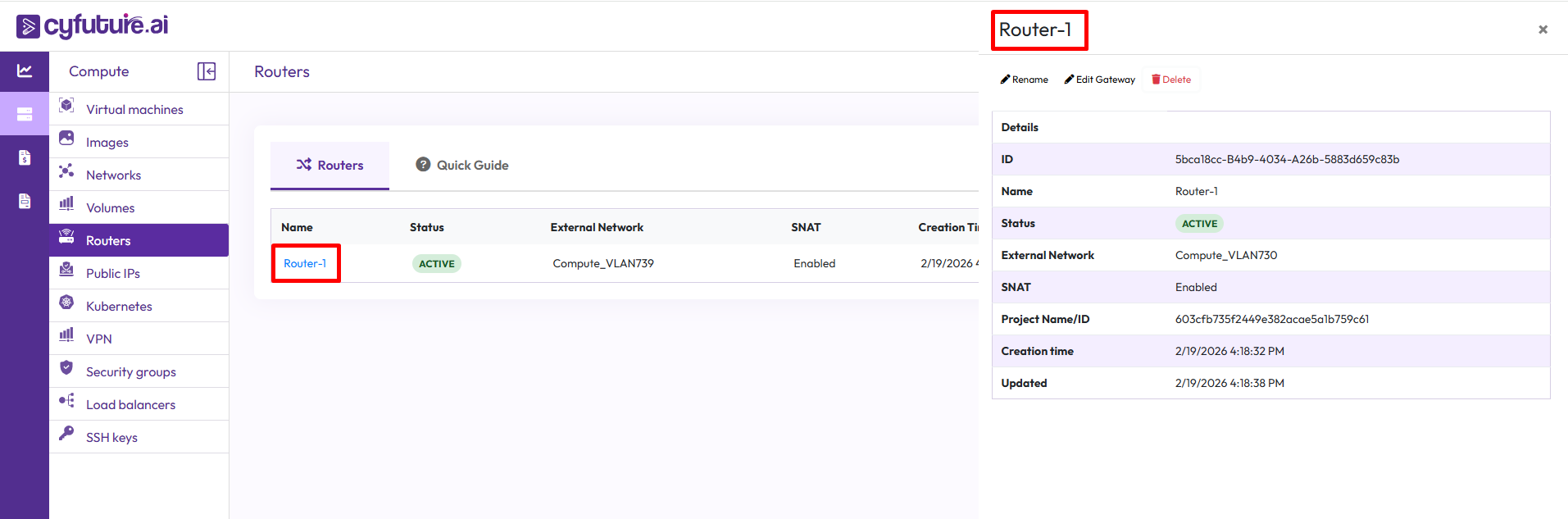Click the Volumes sidebar icon
The width and height of the screenshot is (1568, 519).
coord(67,204)
